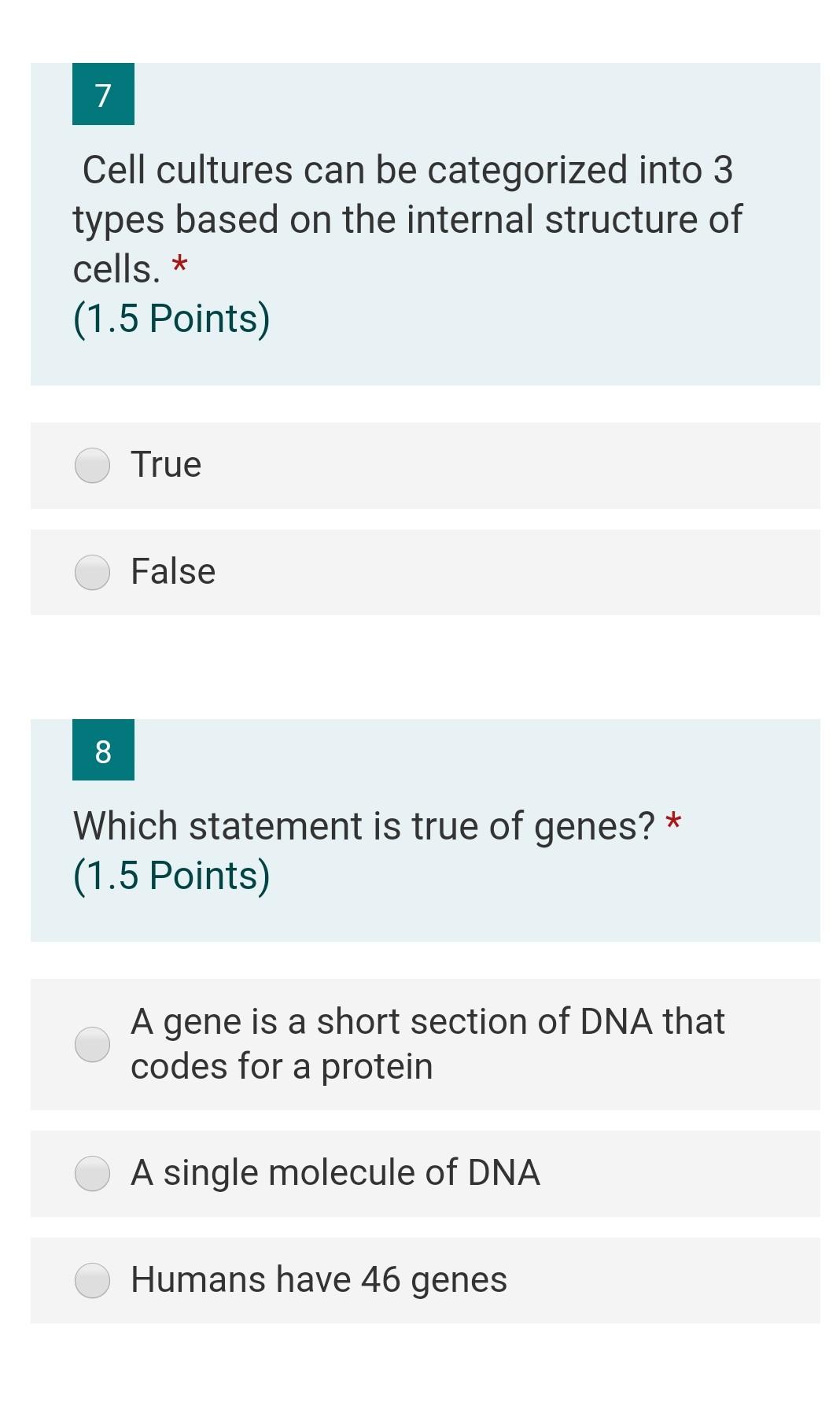Pick the 'Humans have 46 genes' radio

[x=92, y=1280]
